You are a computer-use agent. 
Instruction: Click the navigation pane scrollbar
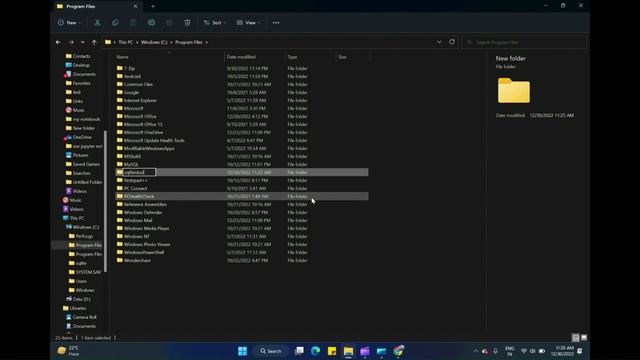106,201
